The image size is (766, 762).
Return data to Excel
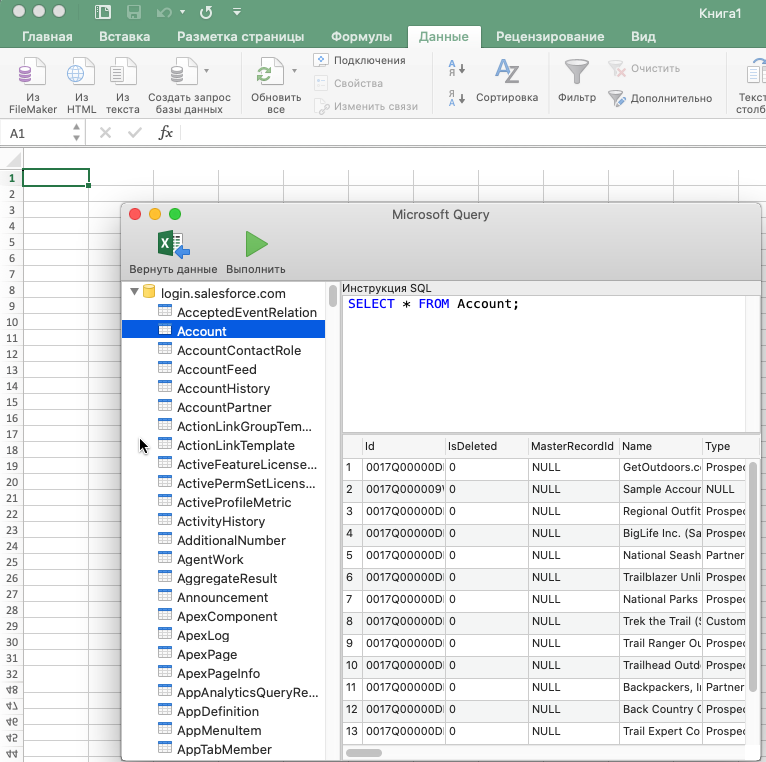[x=173, y=253]
